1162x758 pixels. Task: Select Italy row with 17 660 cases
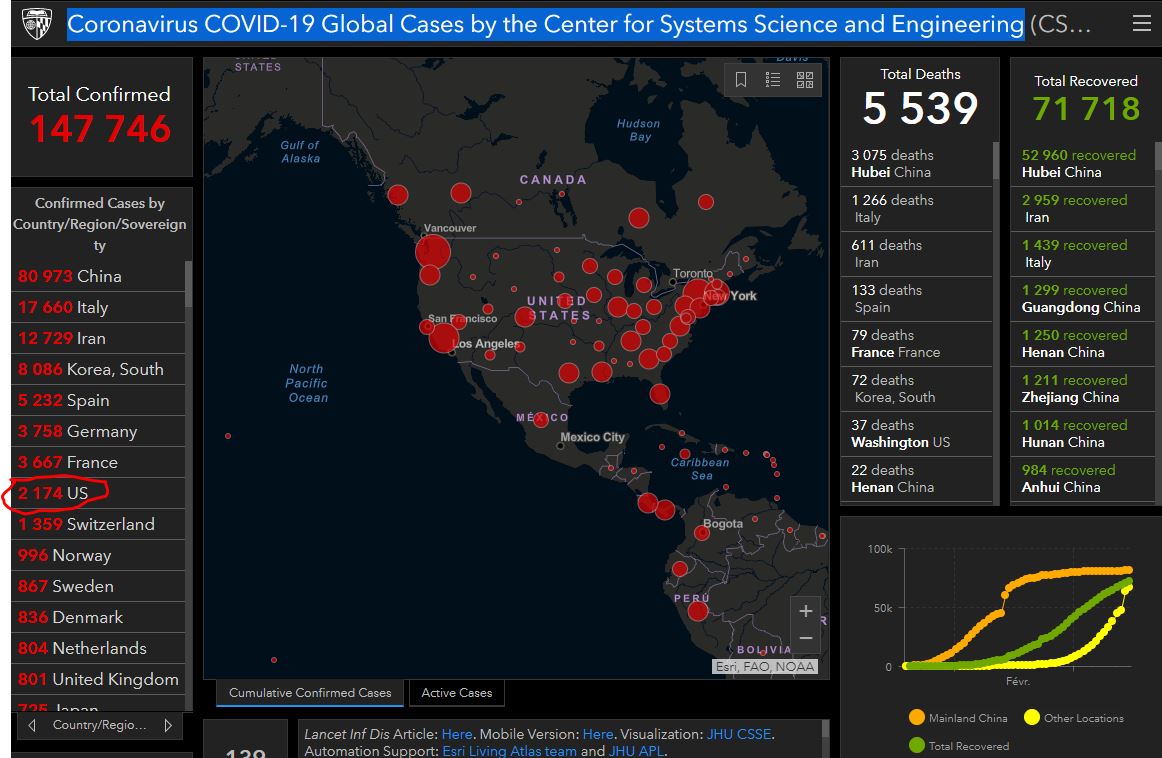(x=98, y=307)
